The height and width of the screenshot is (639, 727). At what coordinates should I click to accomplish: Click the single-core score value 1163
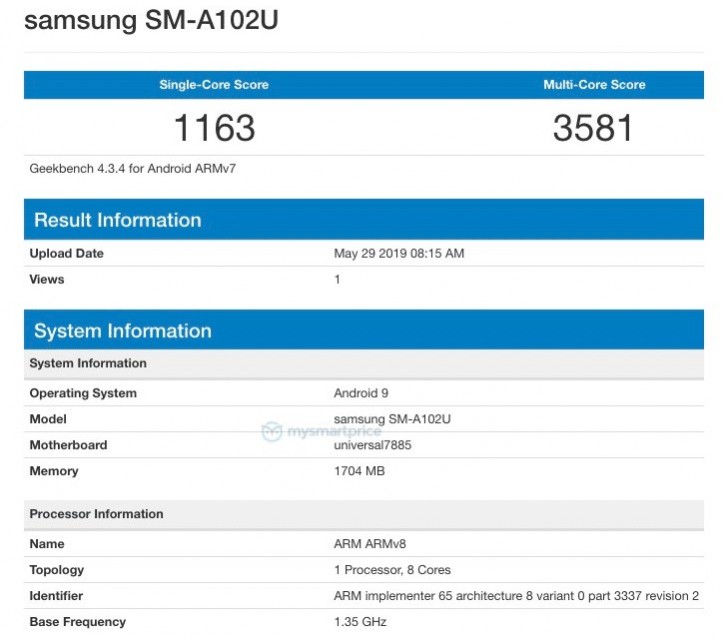(x=214, y=128)
